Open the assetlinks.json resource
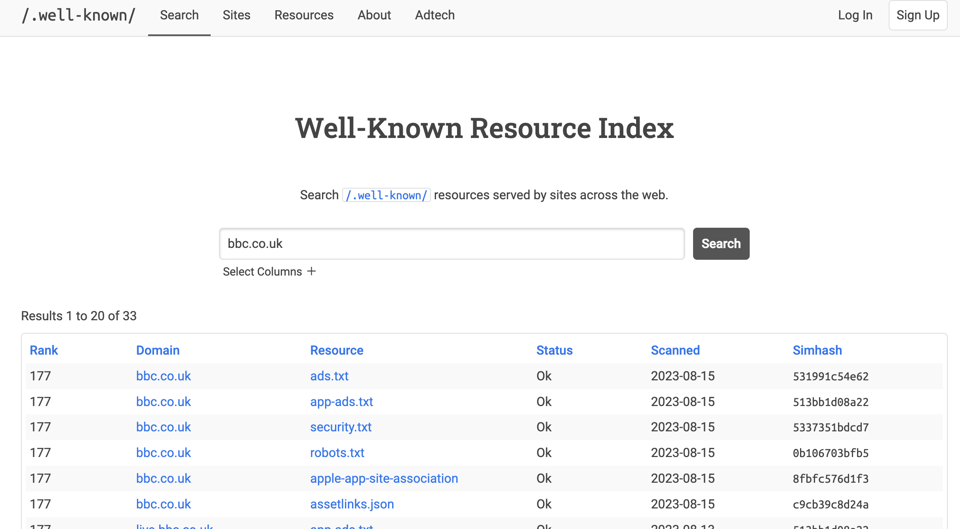This screenshot has width=960, height=529. pos(352,504)
